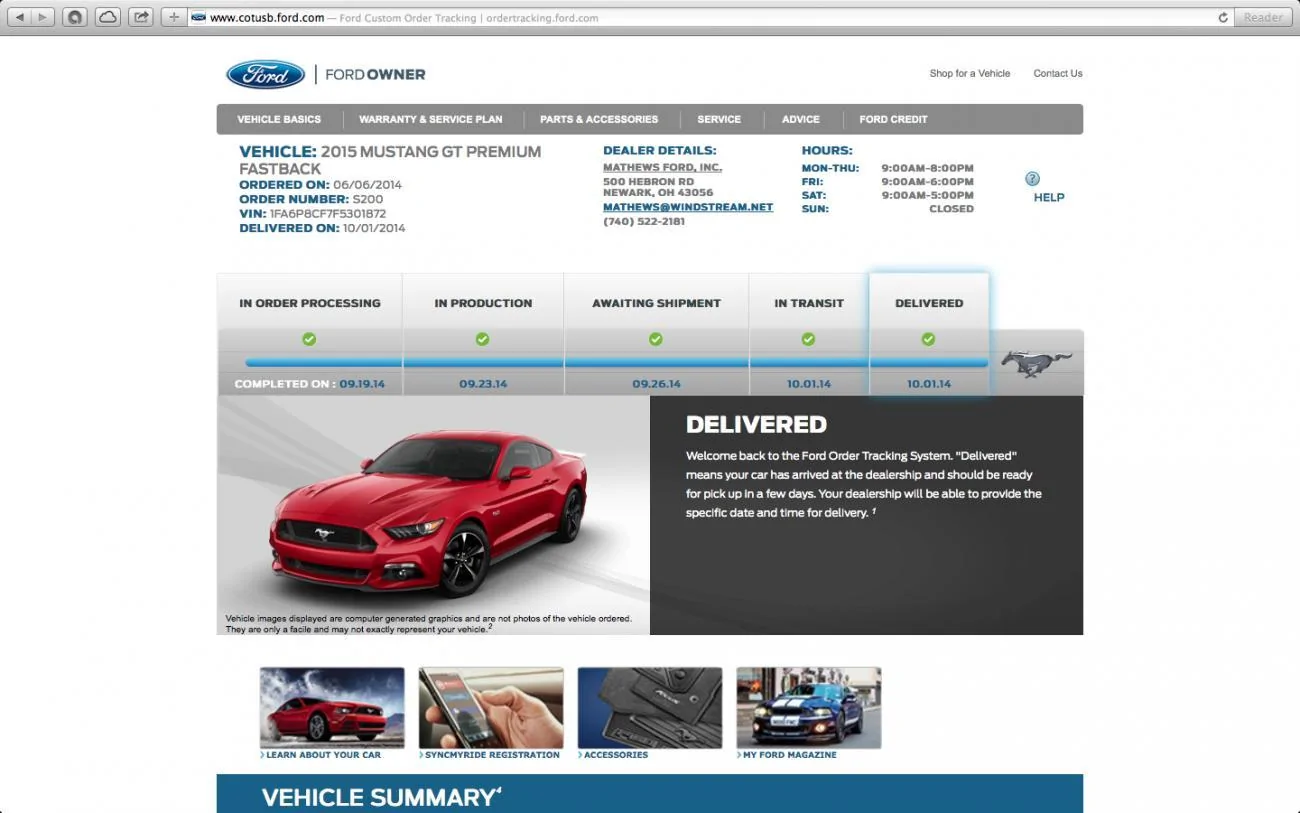Click green checkmark under In Production
Image resolution: width=1300 pixels, height=813 pixels.
(x=483, y=339)
